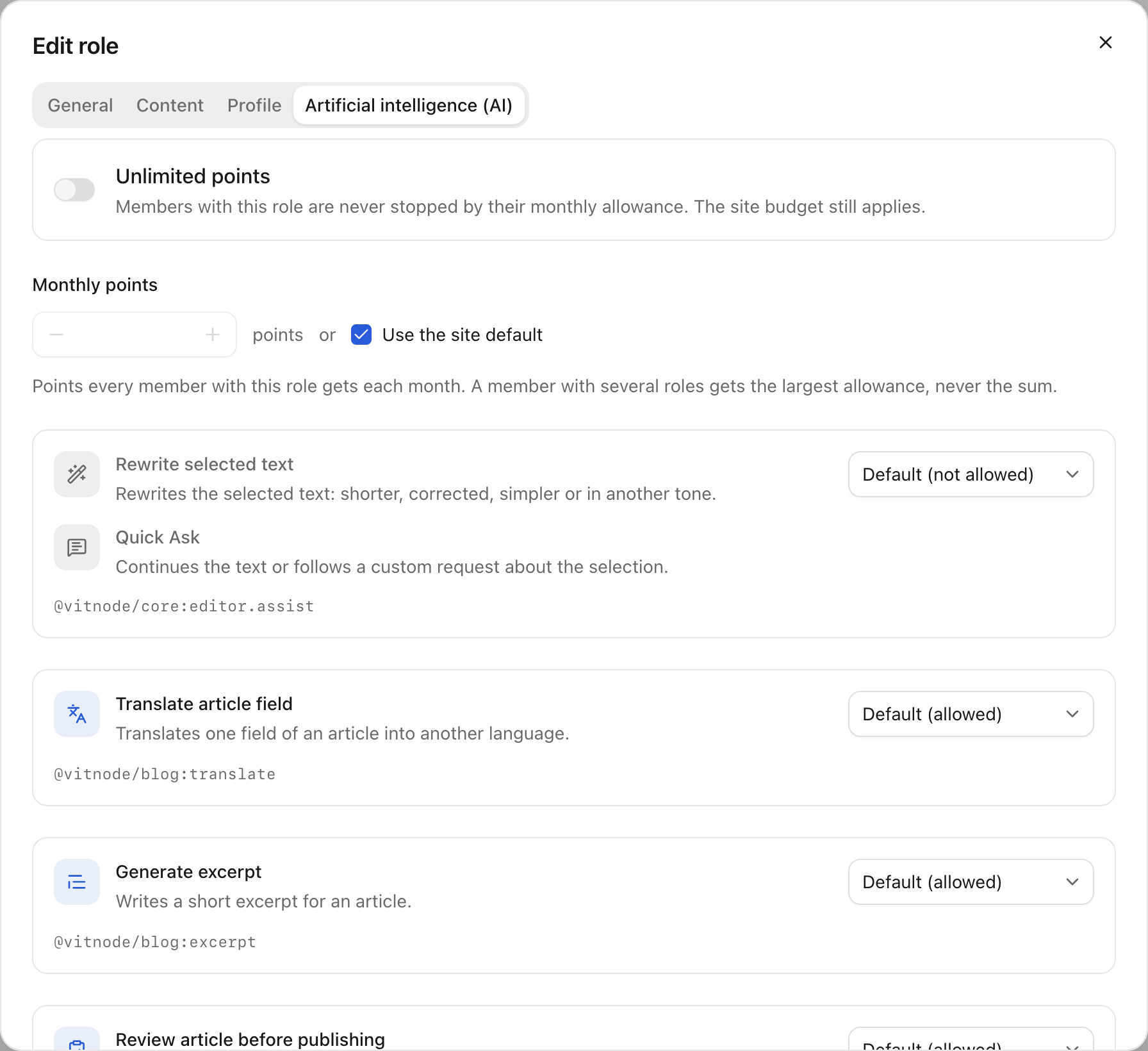
Task: Click the Translate article field title
Action: pyautogui.click(x=204, y=704)
